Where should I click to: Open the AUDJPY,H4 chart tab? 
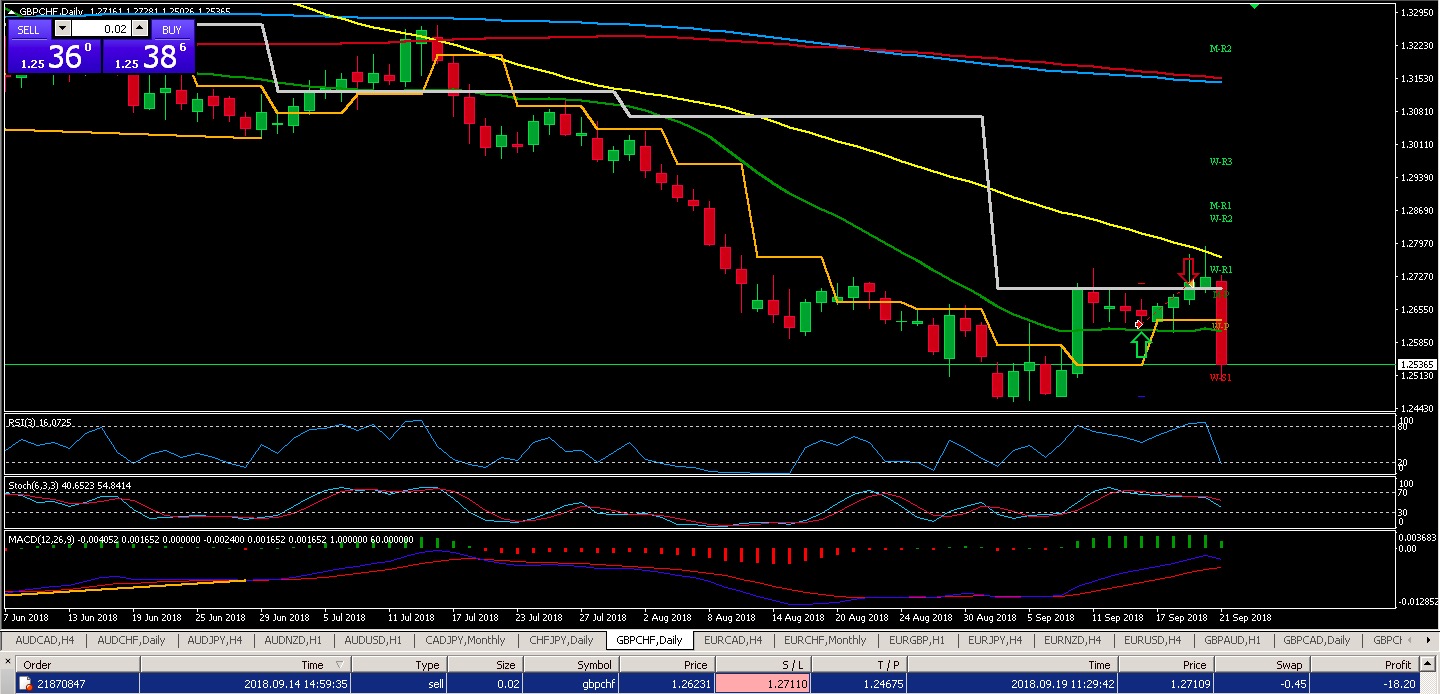(214, 640)
